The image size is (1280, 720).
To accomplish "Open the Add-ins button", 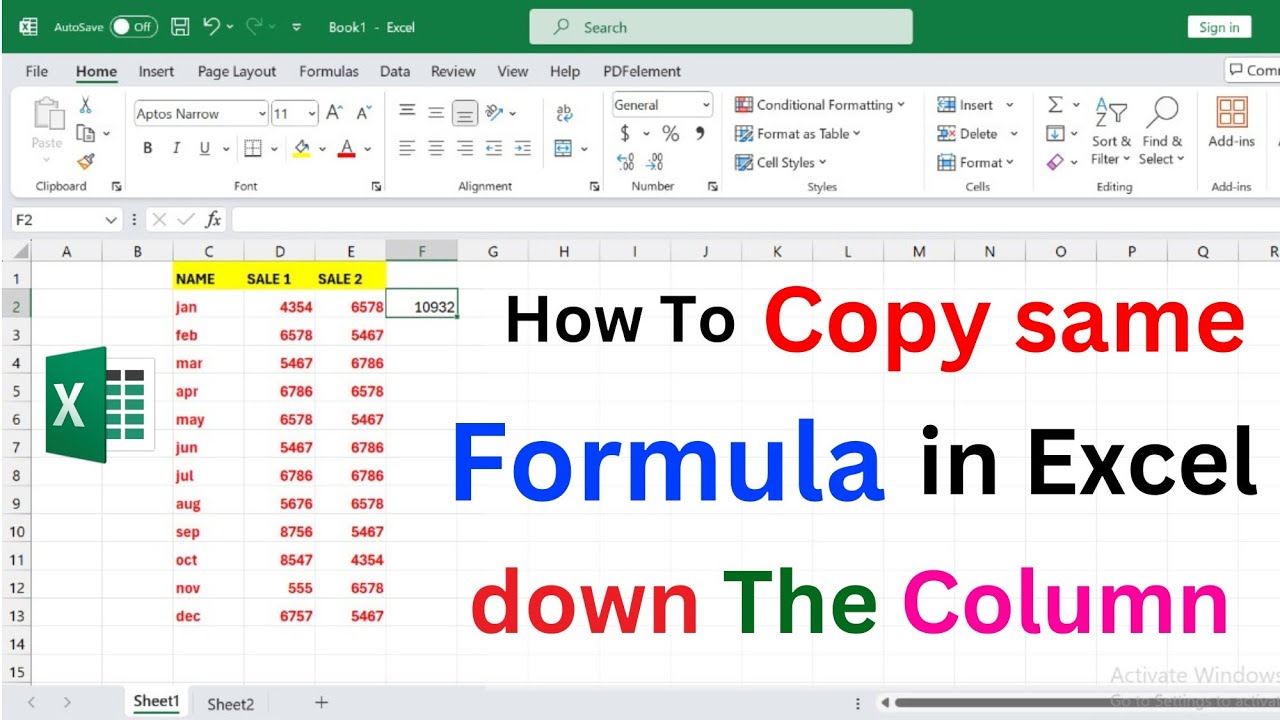I will point(1231,122).
